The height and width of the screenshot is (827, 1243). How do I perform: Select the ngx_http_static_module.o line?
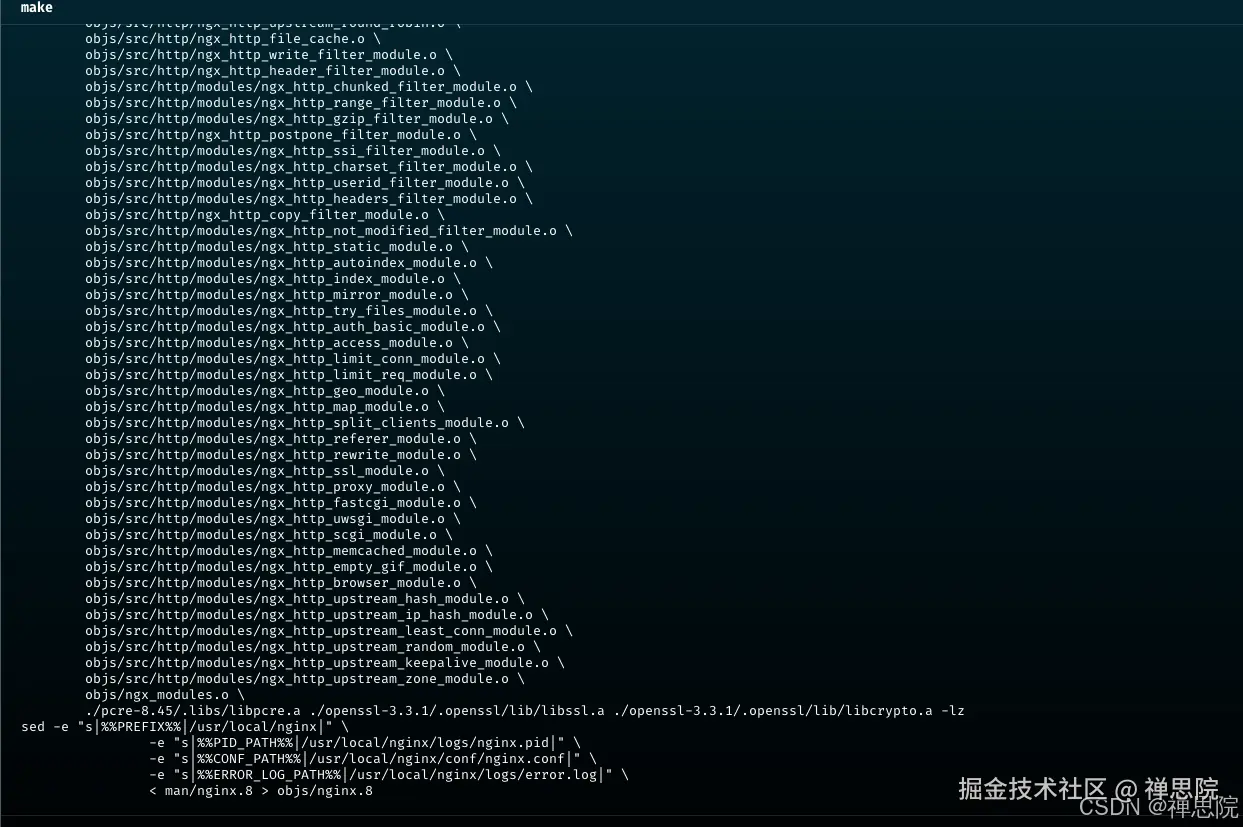pyautogui.click(x=276, y=247)
